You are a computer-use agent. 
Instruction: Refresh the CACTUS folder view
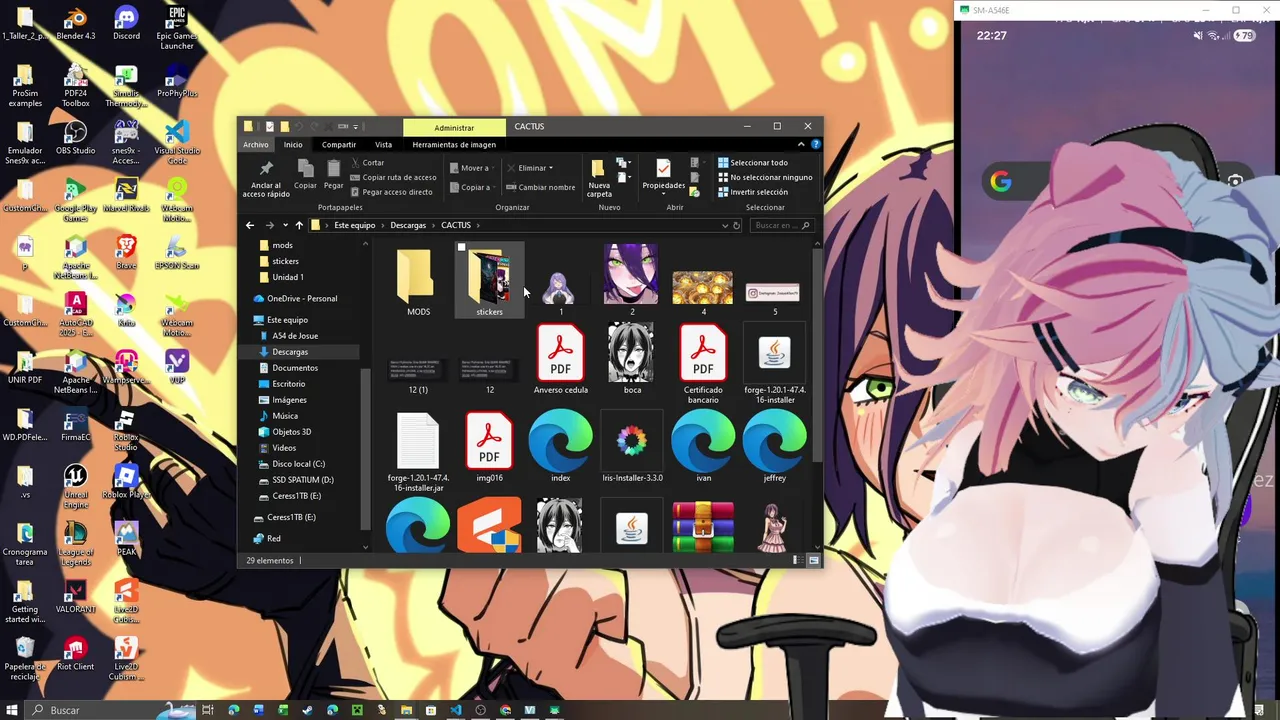tap(737, 225)
